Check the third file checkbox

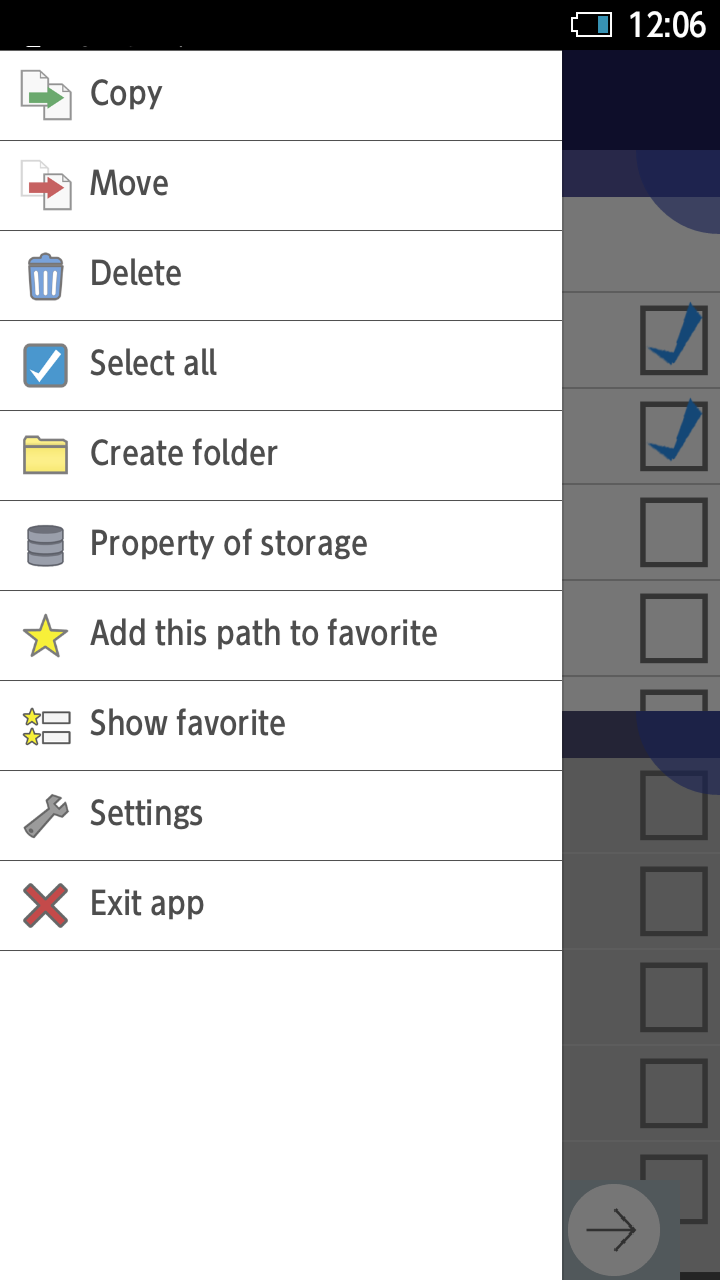tap(673, 533)
